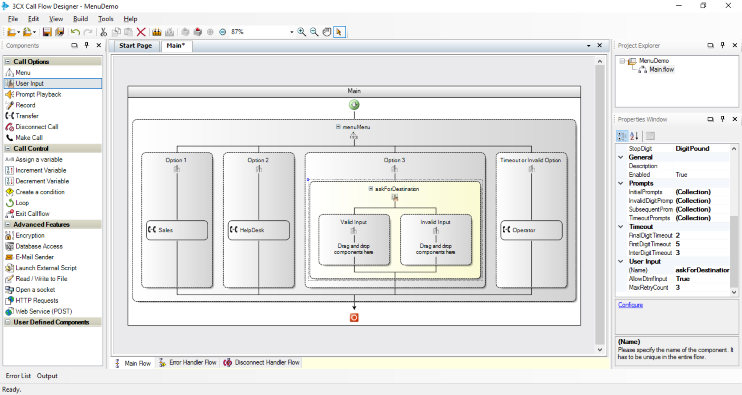Pin the Properties Window panel
This screenshot has width=742, height=395.
[723, 119]
